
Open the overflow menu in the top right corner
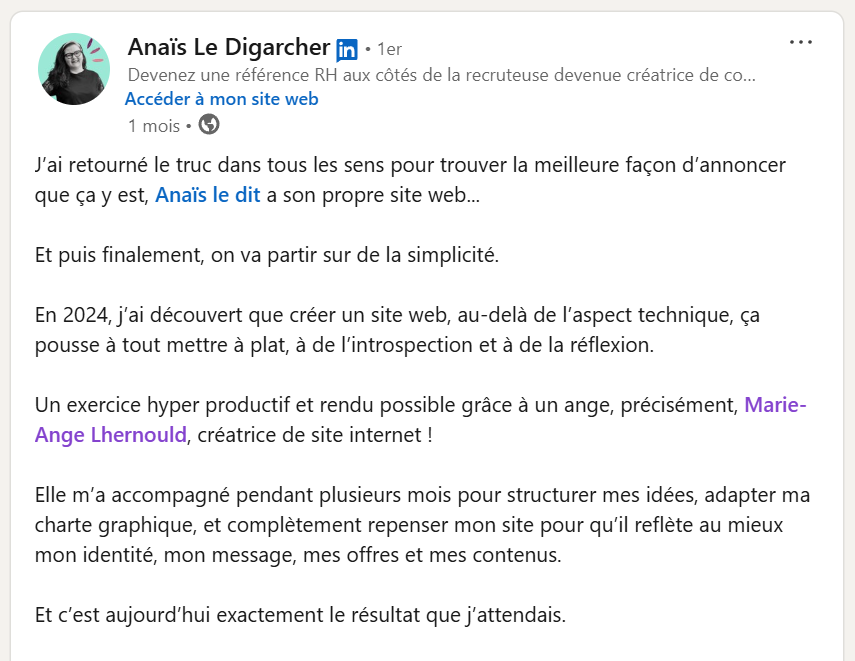[800, 41]
